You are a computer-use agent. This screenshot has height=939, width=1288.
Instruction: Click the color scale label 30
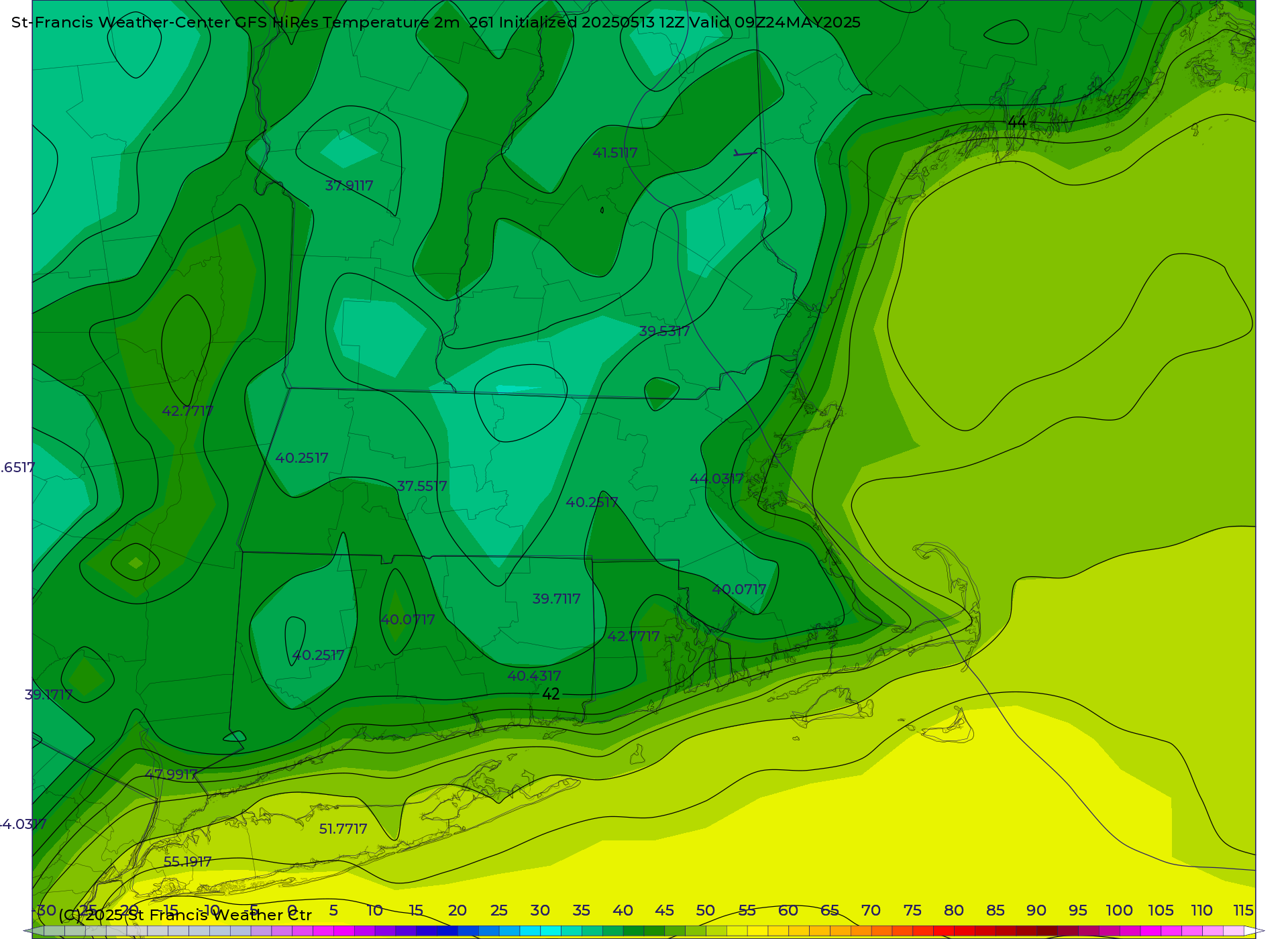point(540,910)
